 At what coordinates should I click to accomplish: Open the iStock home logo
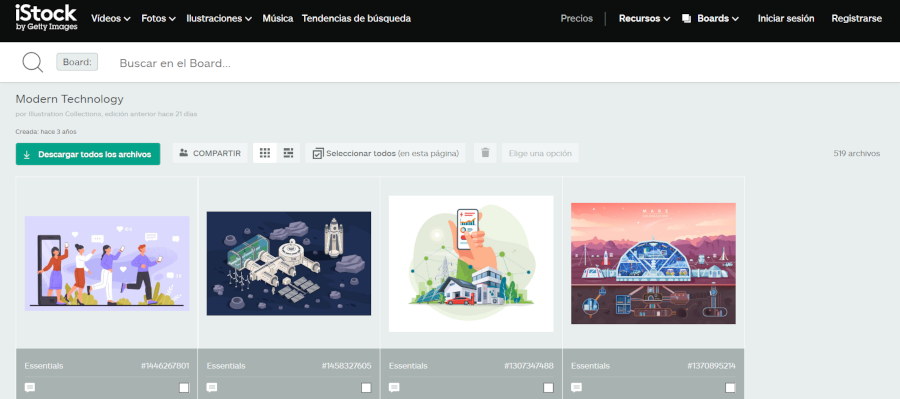pos(46,17)
